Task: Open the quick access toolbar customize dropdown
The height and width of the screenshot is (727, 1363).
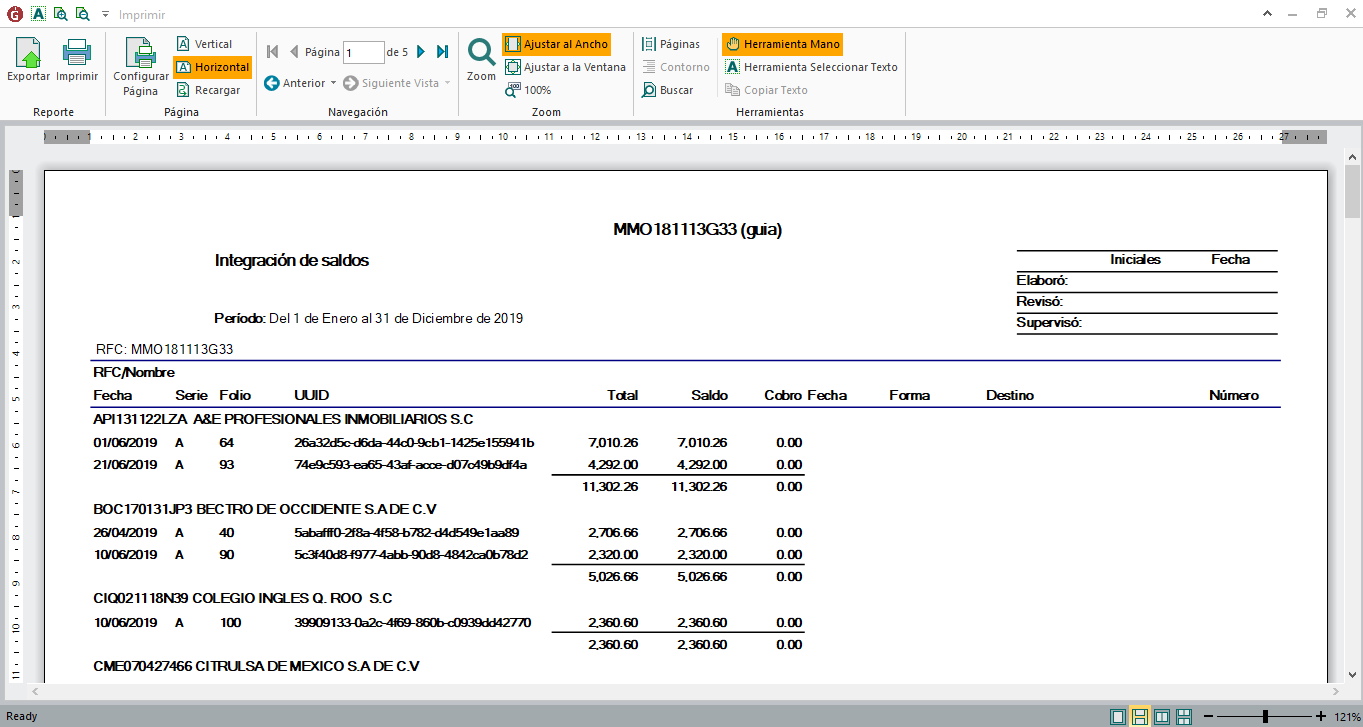Action: click(x=104, y=15)
